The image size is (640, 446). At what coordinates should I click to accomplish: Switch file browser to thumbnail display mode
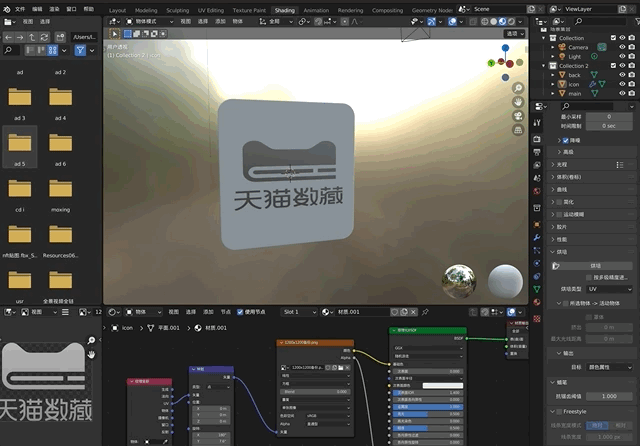pyautogui.click(x=52, y=50)
